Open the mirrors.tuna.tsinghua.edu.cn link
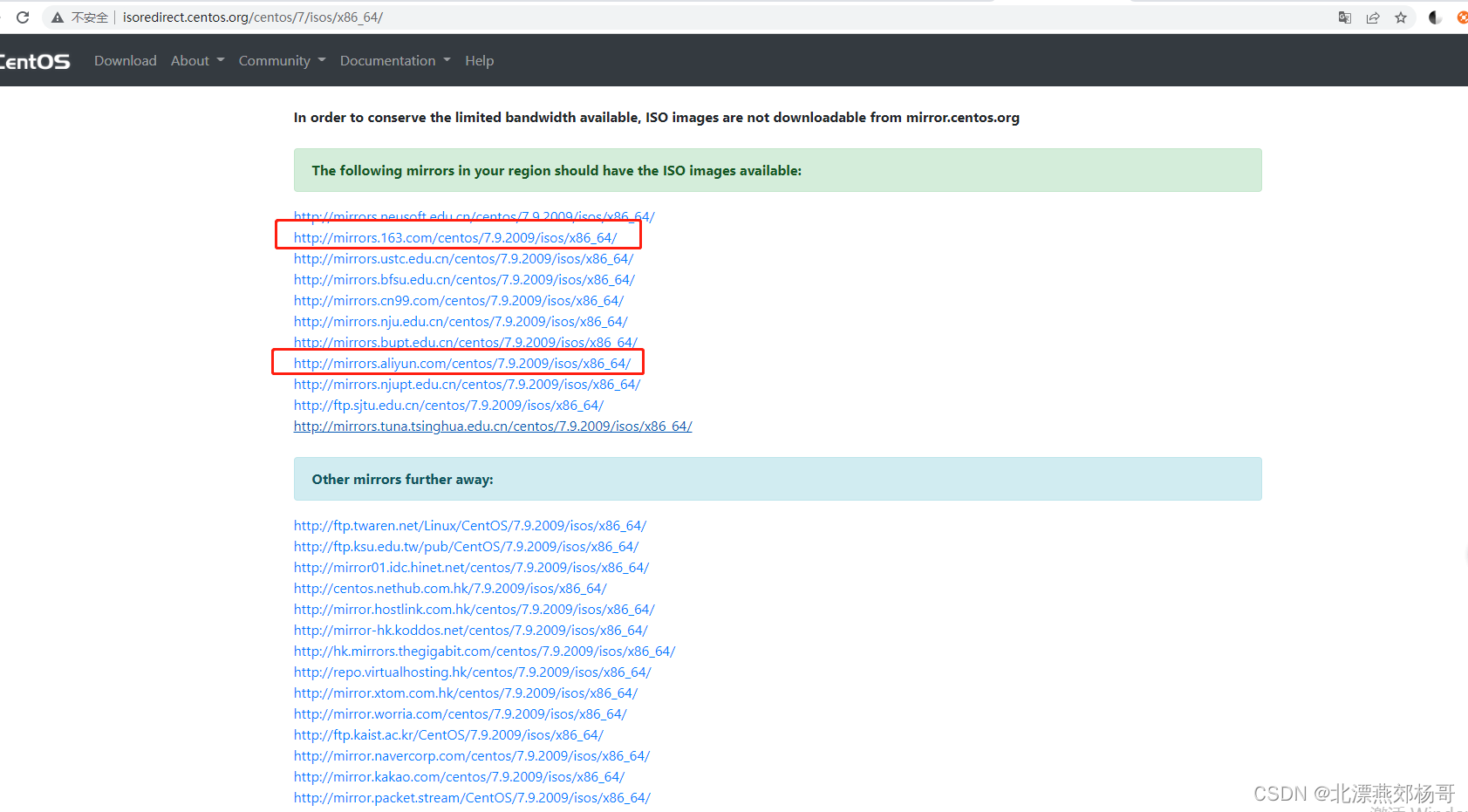 coord(493,426)
